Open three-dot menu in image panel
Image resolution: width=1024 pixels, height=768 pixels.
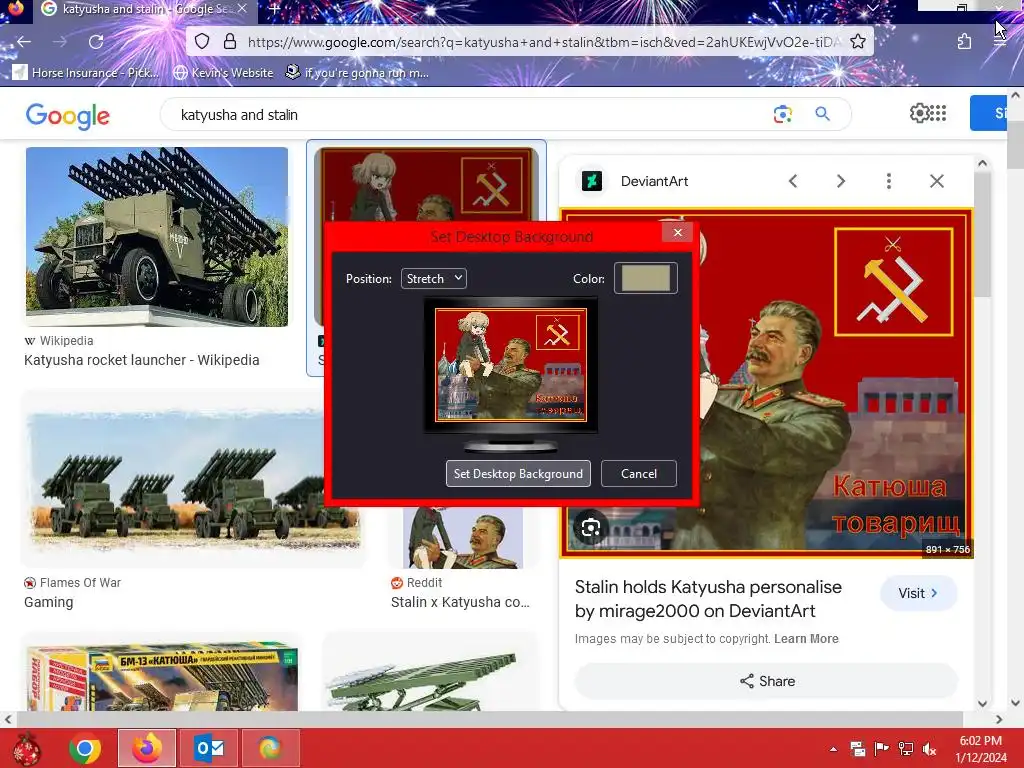pos(889,181)
